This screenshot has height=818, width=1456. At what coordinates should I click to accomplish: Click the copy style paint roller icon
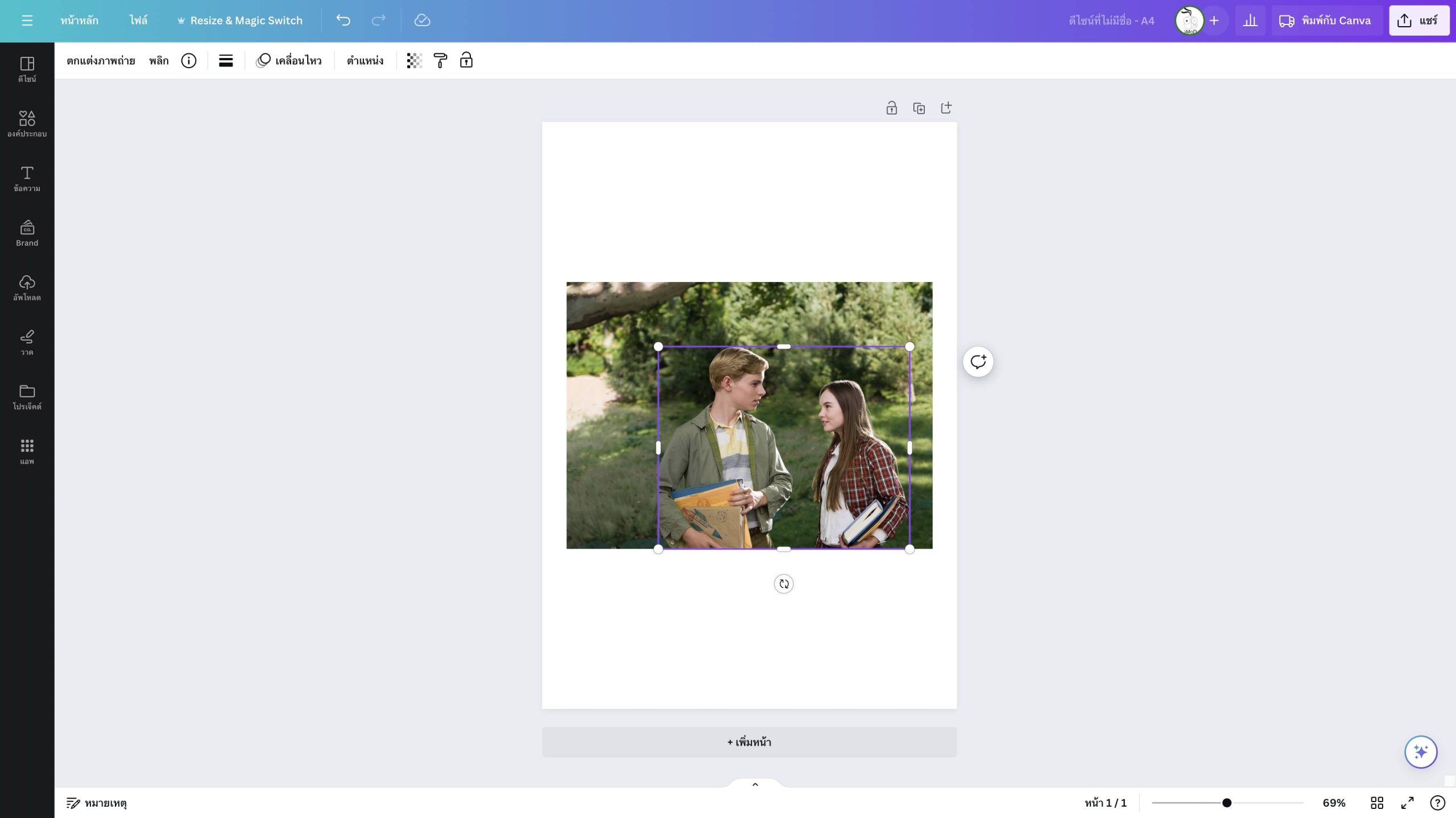tap(440, 61)
